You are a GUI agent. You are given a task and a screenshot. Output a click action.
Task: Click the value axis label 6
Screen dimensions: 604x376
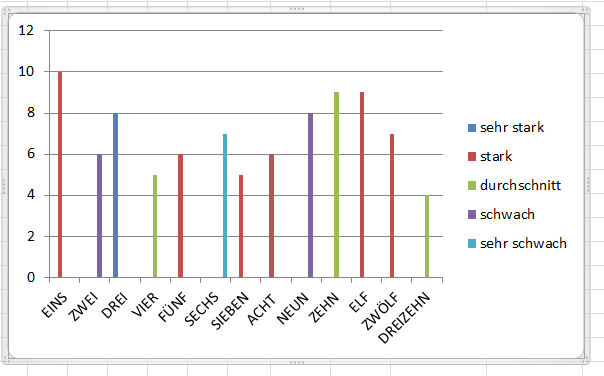point(31,154)
